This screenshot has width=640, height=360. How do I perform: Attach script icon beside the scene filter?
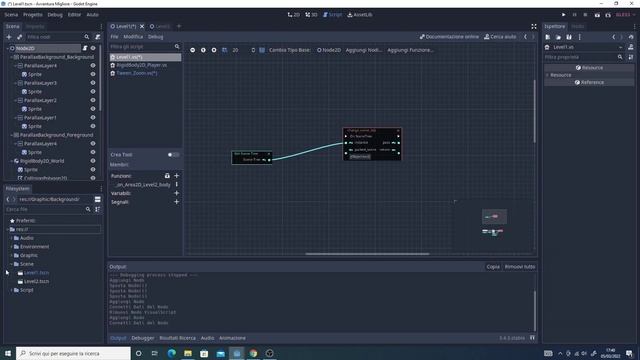98,37
